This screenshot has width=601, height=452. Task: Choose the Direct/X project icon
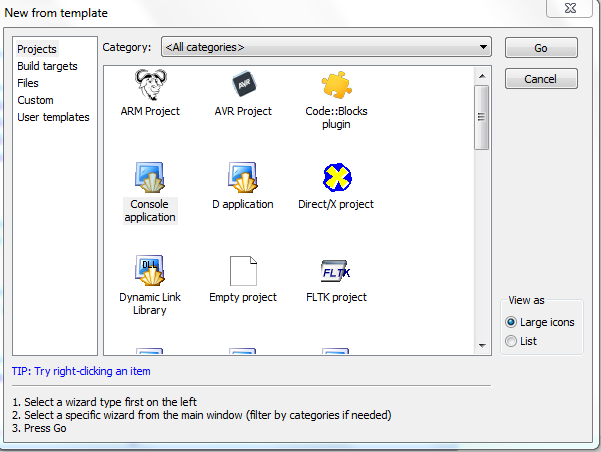[x=337, y=178]
